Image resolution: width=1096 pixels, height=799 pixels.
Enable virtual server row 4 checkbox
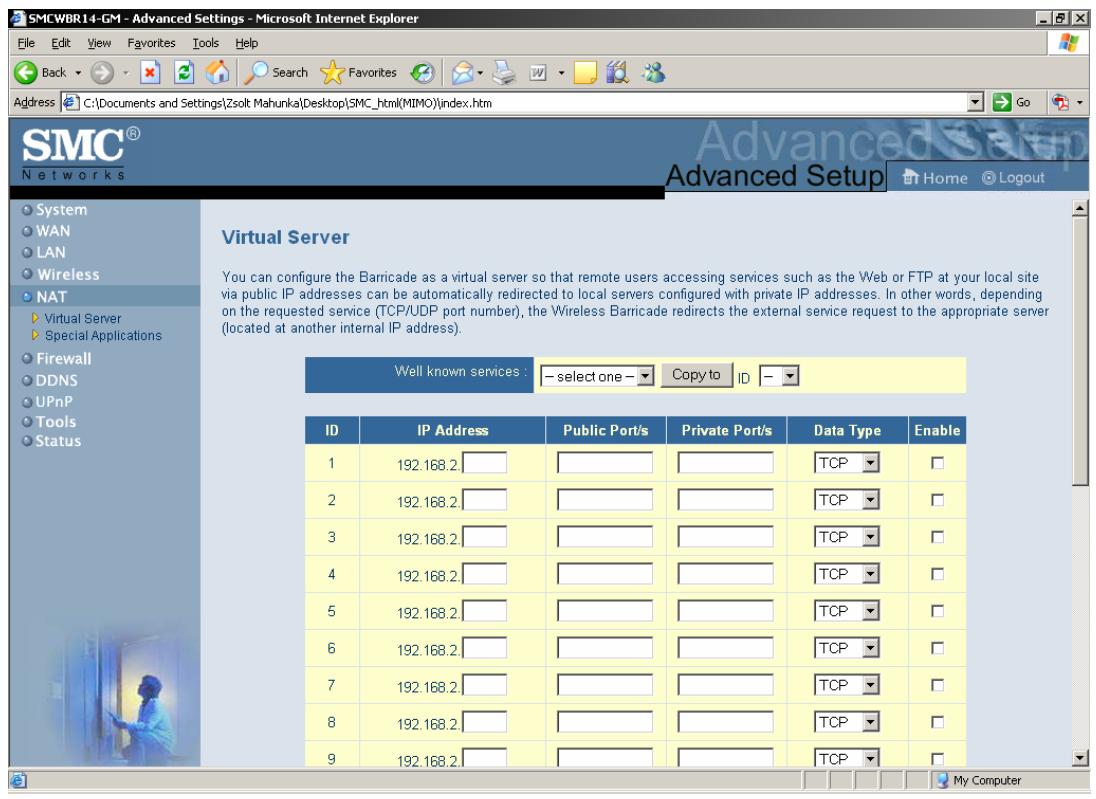[937, 575]
